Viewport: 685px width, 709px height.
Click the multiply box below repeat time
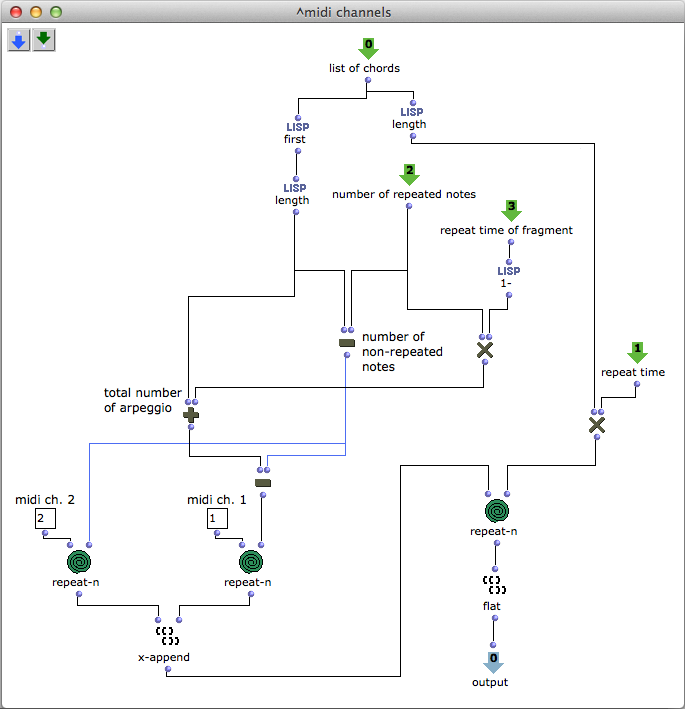point(596,425)
